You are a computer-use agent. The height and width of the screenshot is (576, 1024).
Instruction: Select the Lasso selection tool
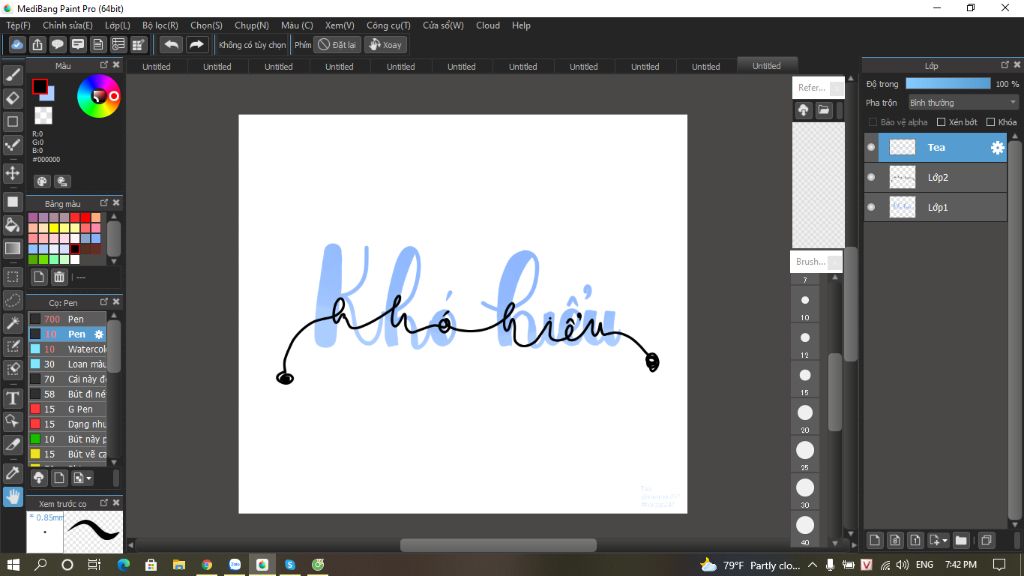click(x=12, y=300)
